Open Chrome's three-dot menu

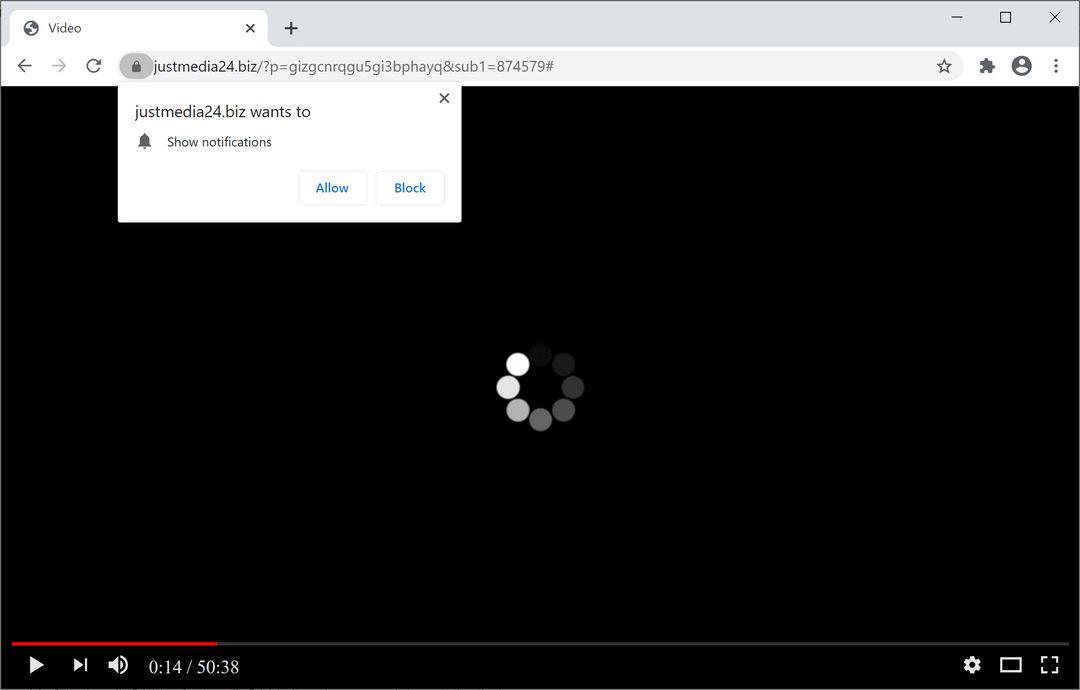[1056, 66]
